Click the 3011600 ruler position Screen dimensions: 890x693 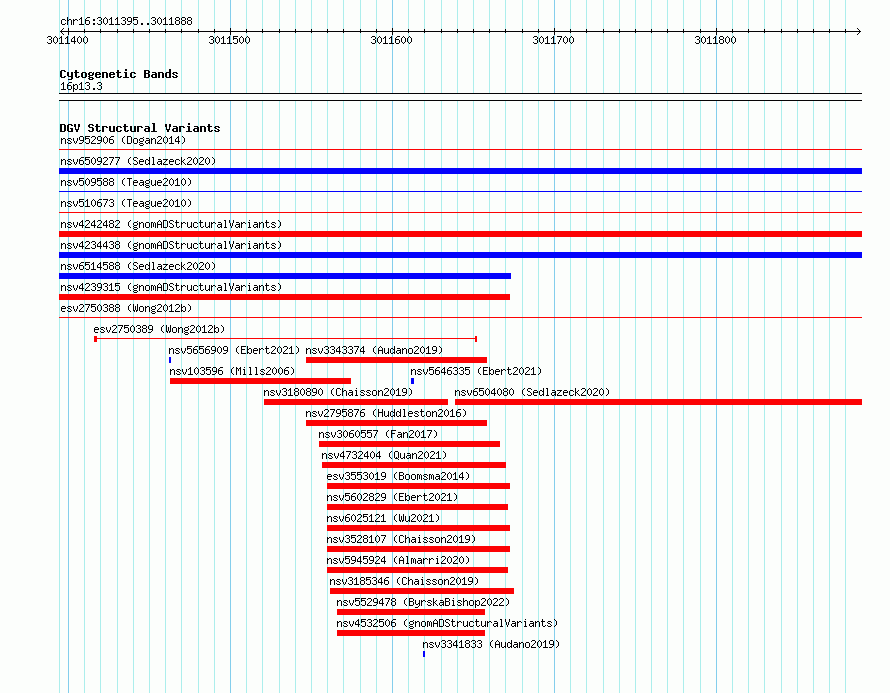click(x=392, y=40)
